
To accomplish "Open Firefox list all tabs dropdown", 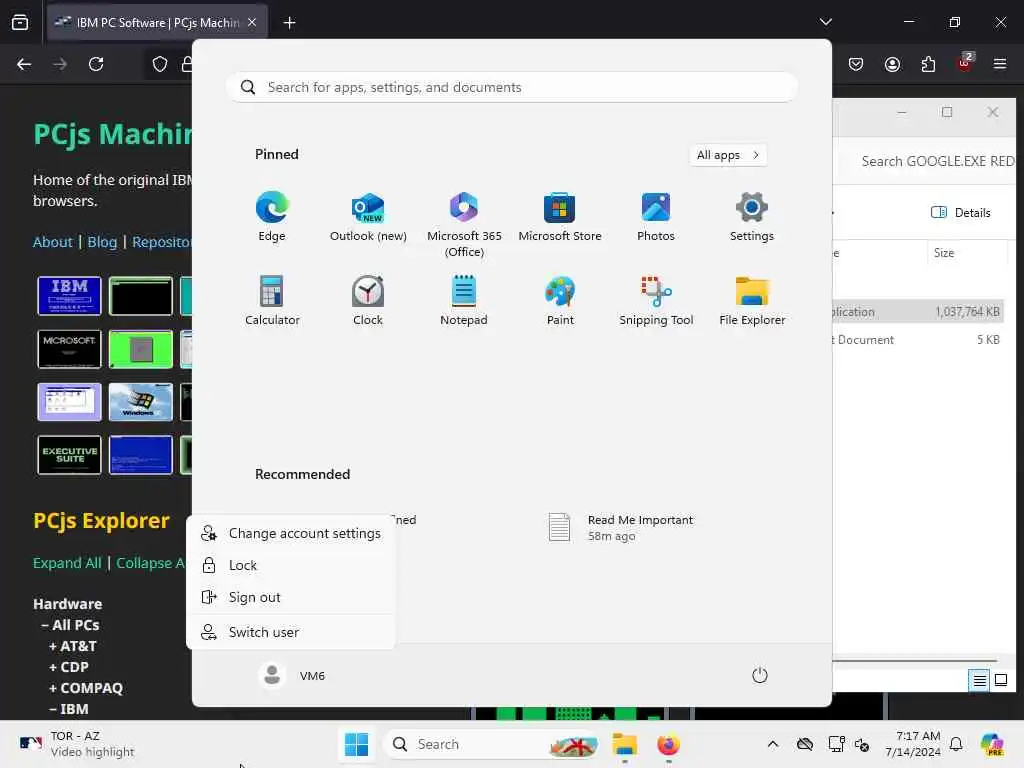I will coord(825,22).
